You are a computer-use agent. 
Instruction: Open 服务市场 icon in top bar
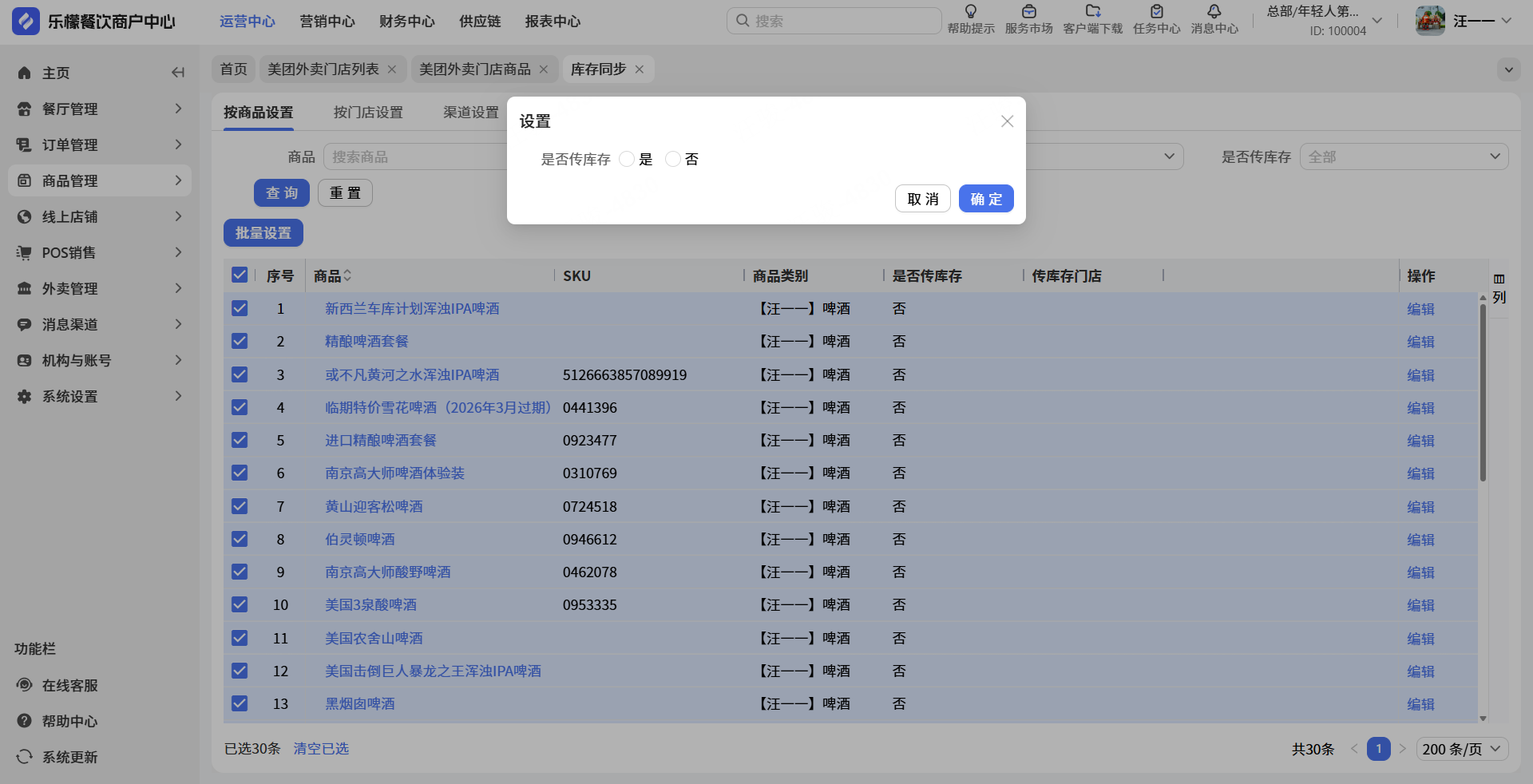click(x=1028, y=12)
